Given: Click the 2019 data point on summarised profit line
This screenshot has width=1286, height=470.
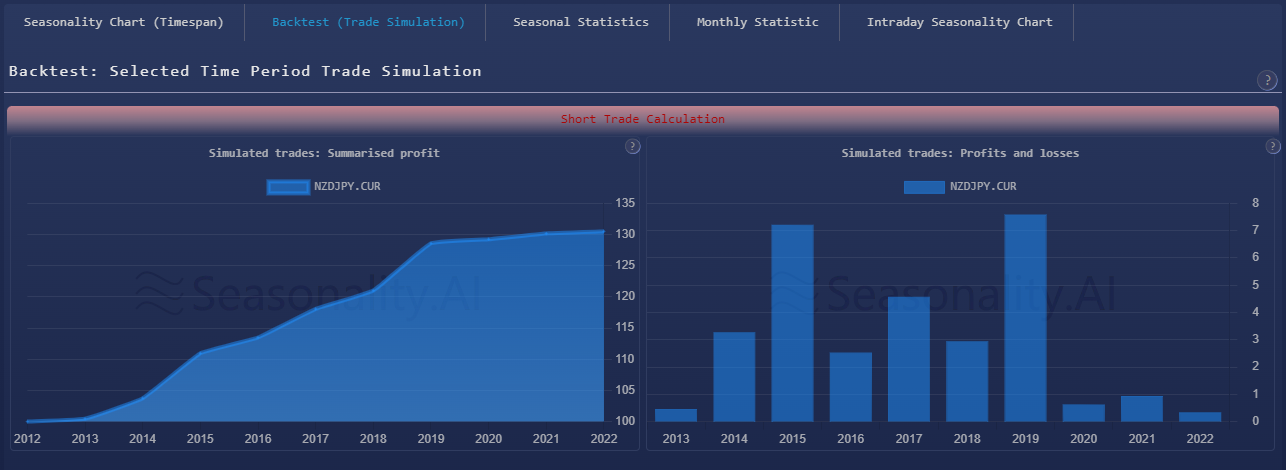Looking at the screenshot, I should tap(431, 243).
